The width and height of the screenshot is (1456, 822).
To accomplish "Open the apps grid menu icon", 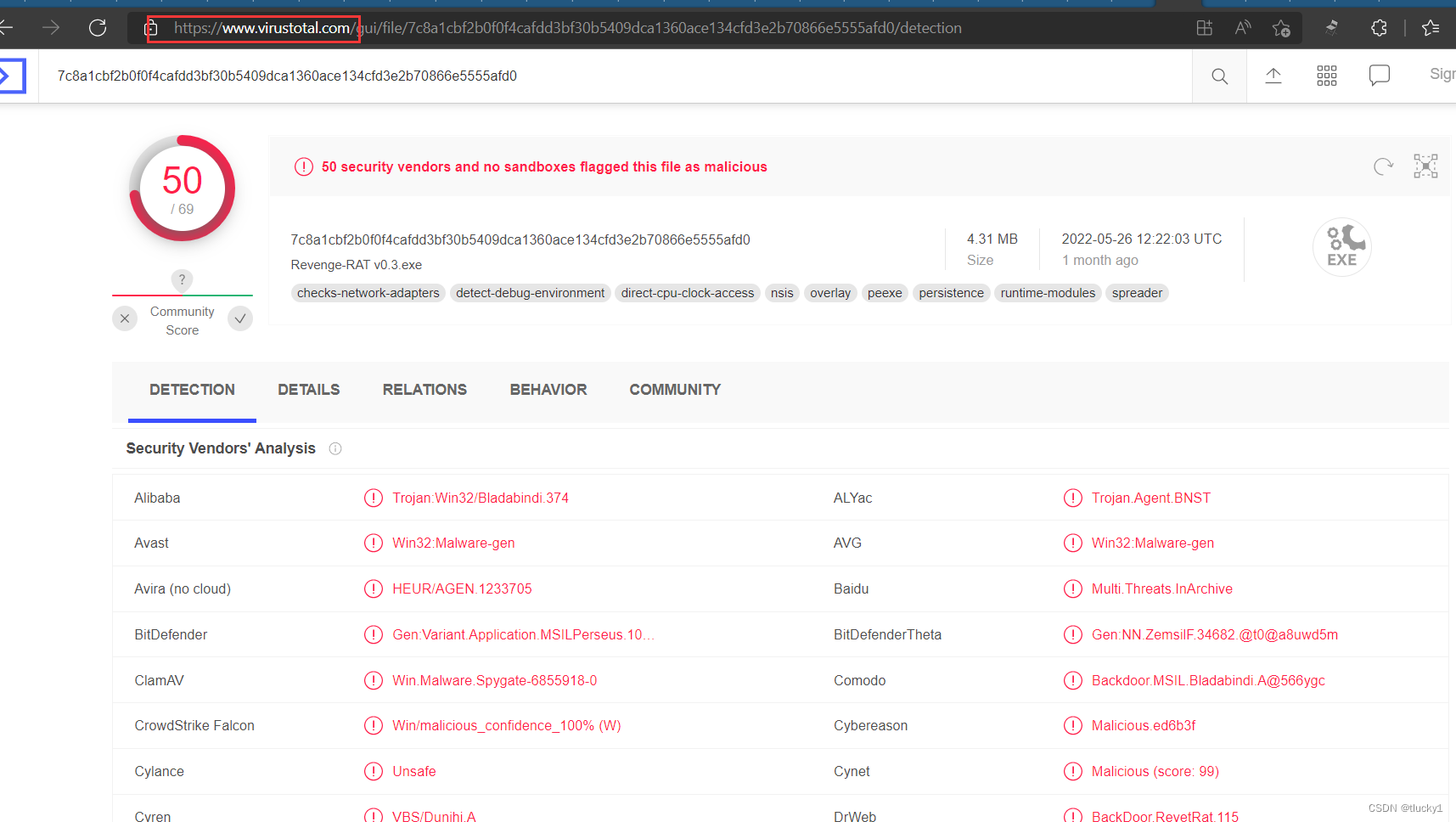I will point(1326,76).
